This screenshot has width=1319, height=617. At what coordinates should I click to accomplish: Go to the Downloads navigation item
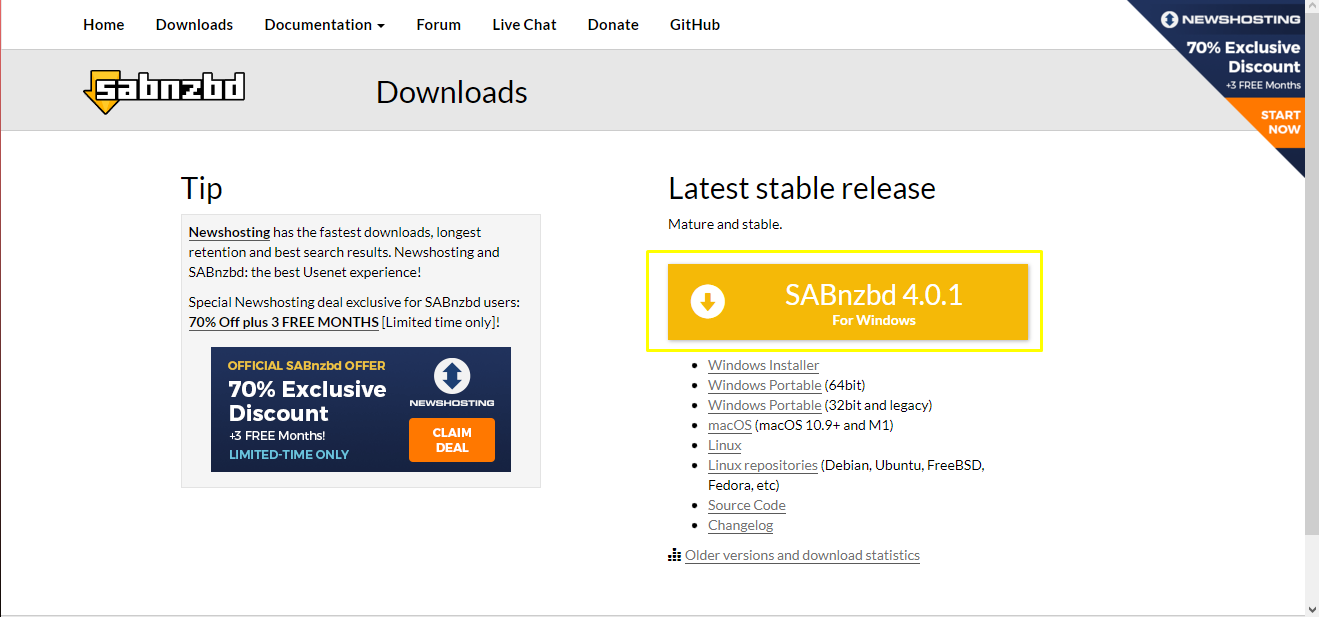click(194, 24)
